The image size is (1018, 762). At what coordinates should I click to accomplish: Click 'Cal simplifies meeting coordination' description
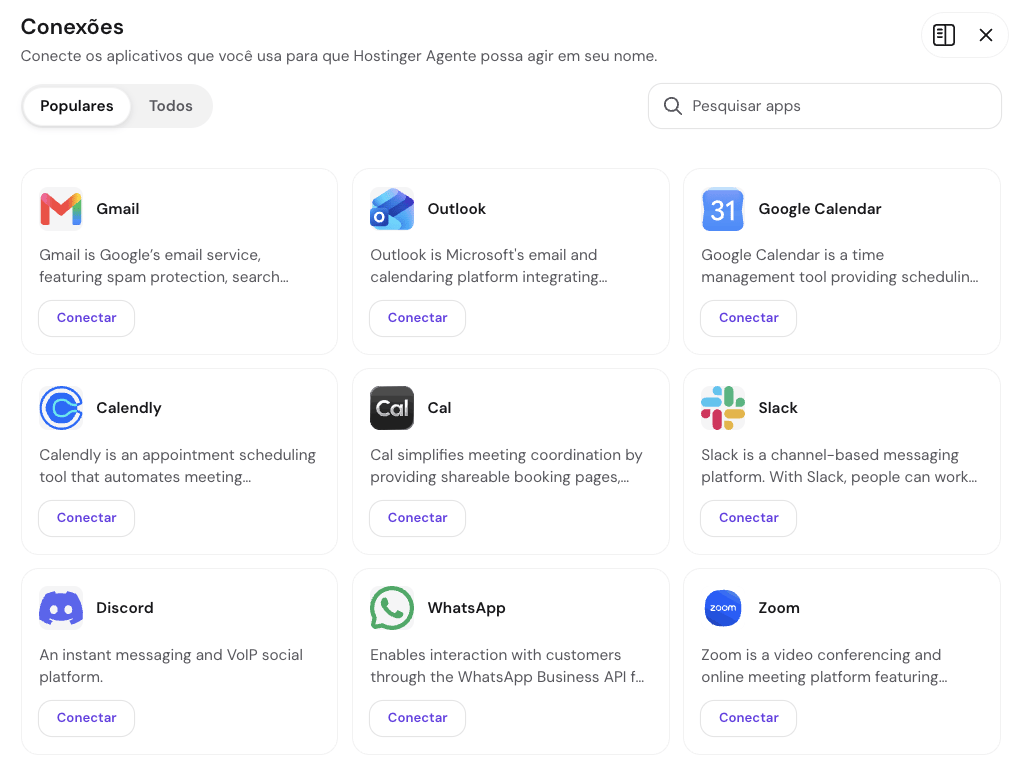click(x=506, y=466)
